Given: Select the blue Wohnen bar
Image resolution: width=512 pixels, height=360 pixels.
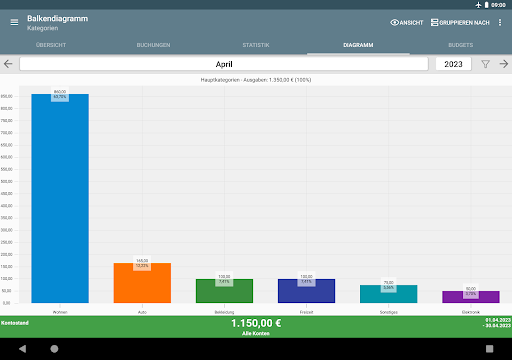Looking at the screenshot, I should 60,198.
